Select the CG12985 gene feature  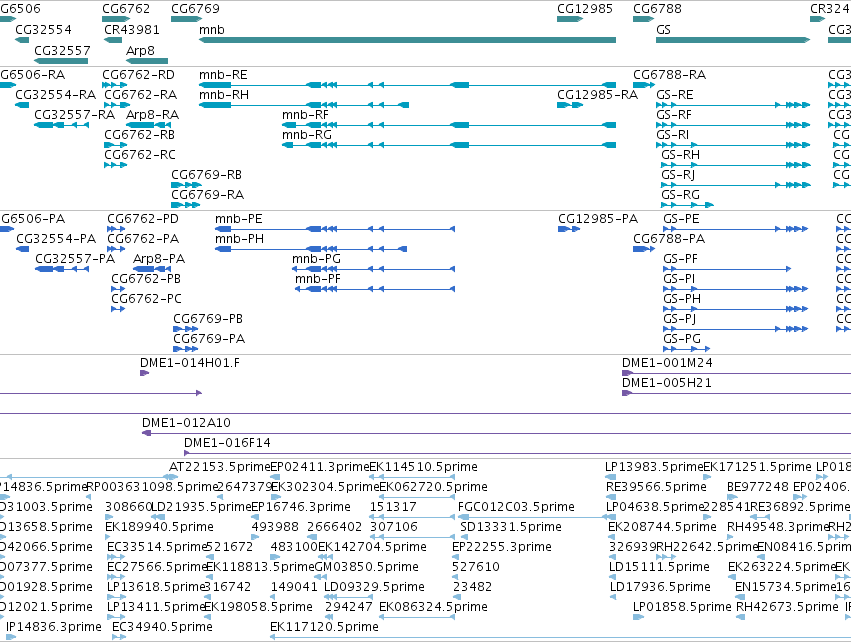pos(569,19)
